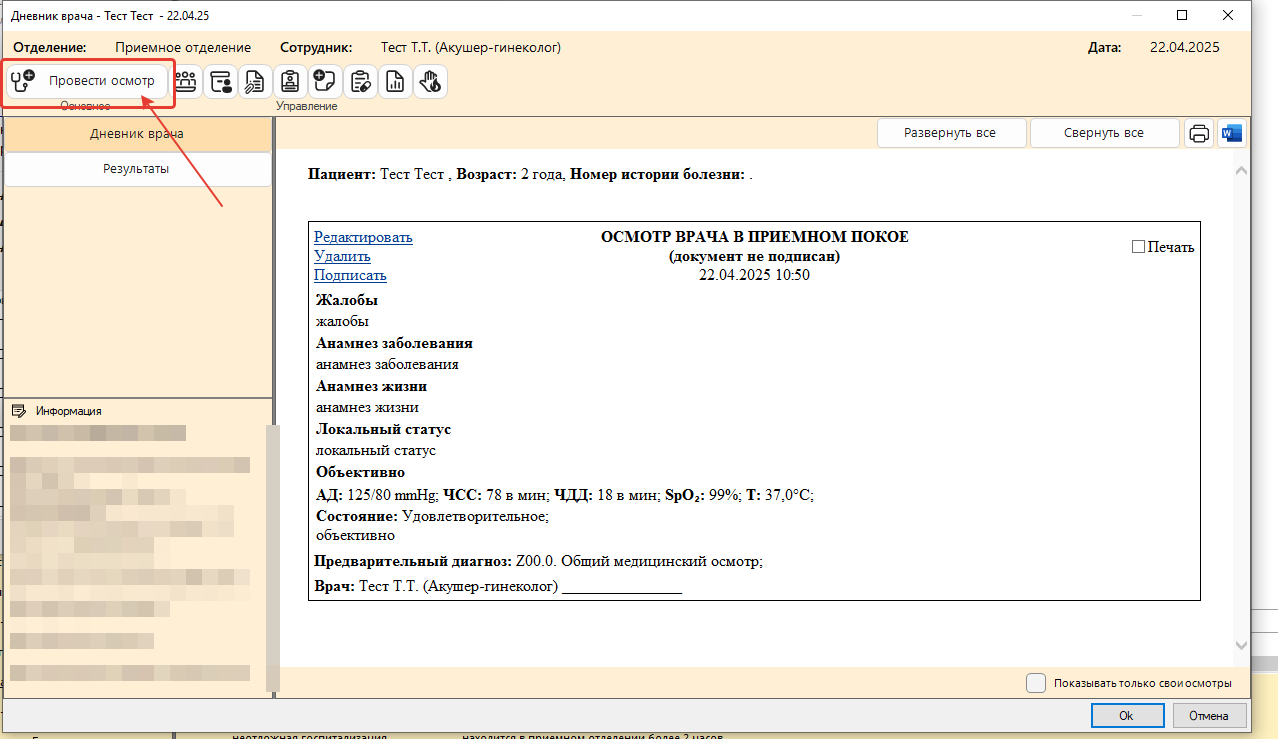The width and height of the screenshot is (1278, 739).
Task: Click the printer icon
Action: point(1199,133)
